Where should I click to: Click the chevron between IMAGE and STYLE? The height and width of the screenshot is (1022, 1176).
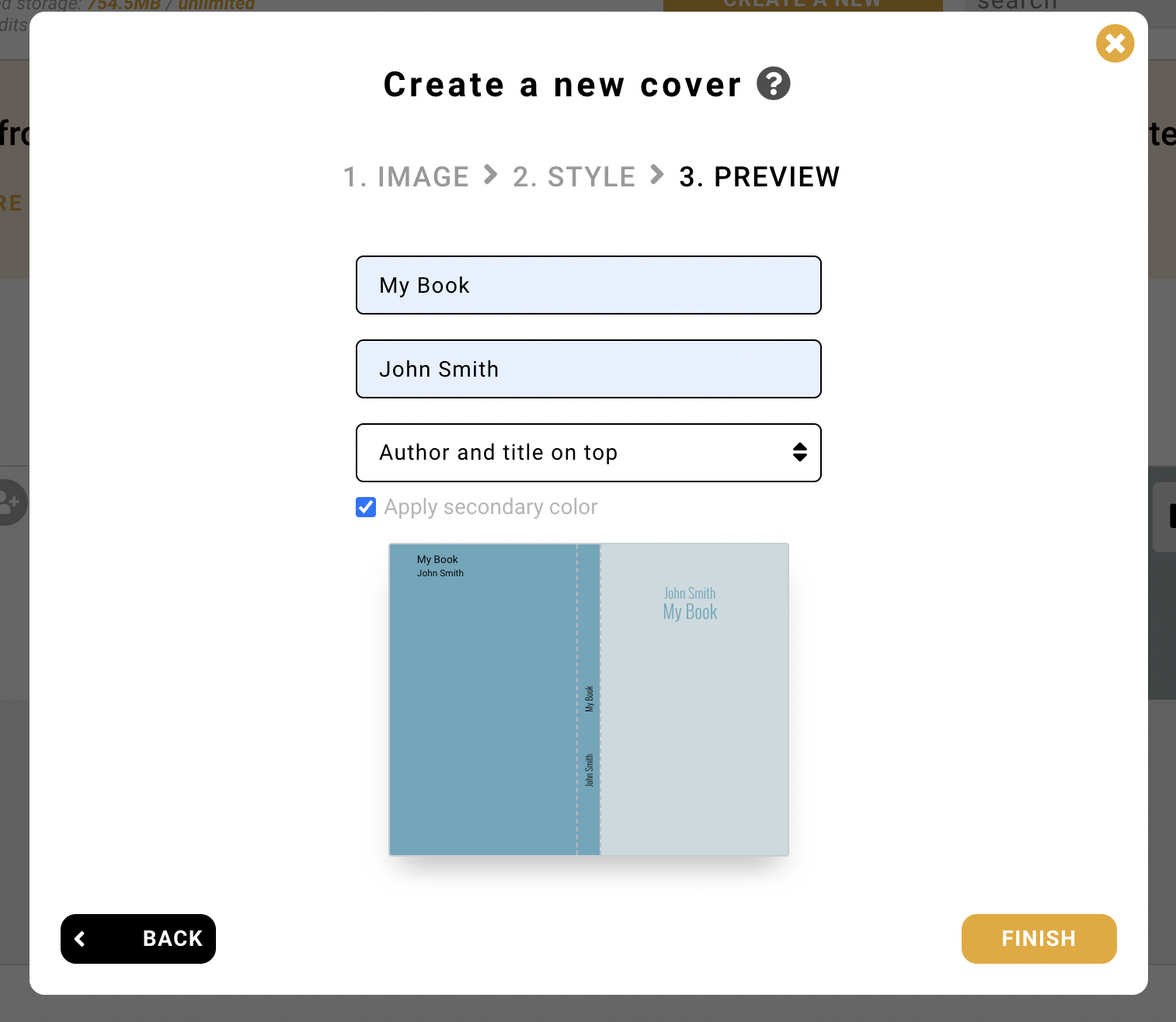click(490, 176)
